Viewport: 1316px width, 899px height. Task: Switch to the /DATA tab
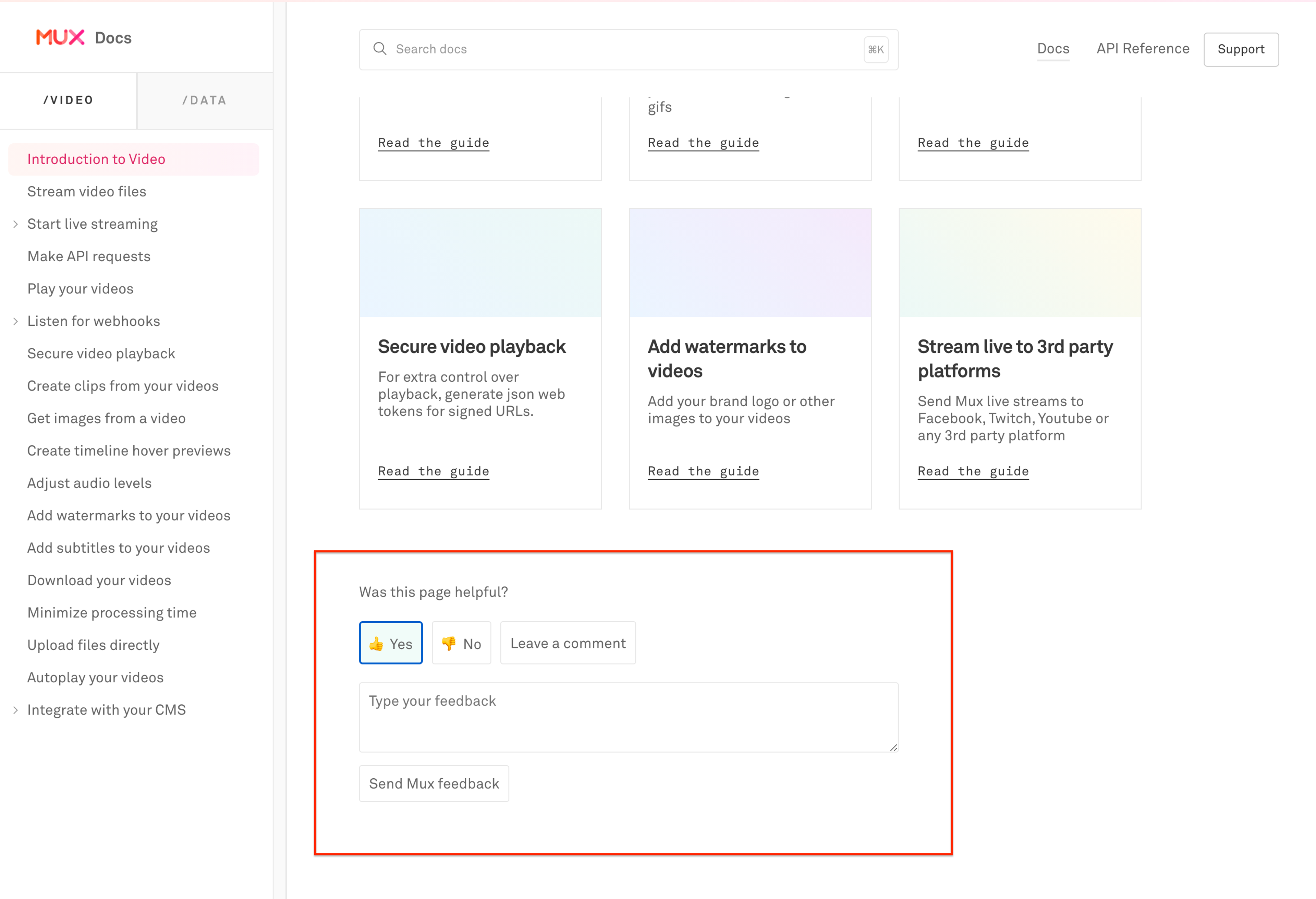click(204, 100)
